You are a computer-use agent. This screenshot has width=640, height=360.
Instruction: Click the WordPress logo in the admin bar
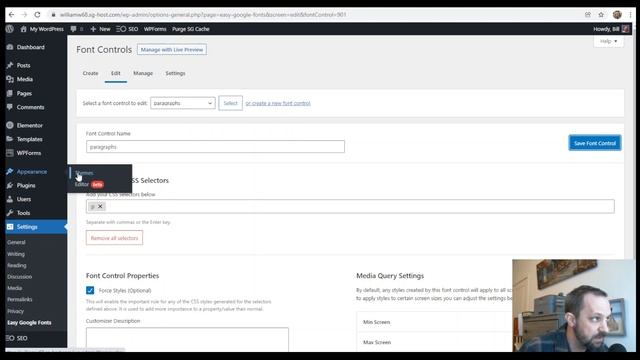tap(10, 29)
